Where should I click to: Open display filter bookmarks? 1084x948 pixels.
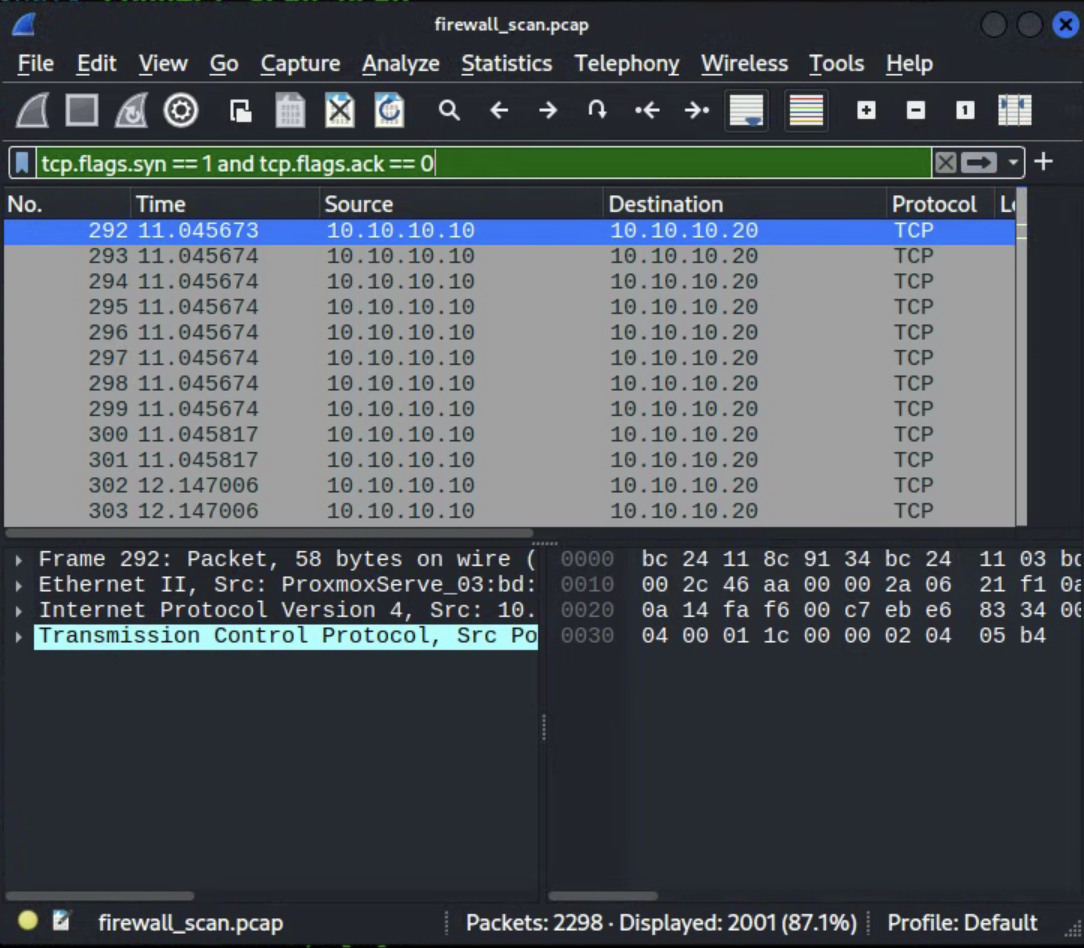[x=21, y=162]
